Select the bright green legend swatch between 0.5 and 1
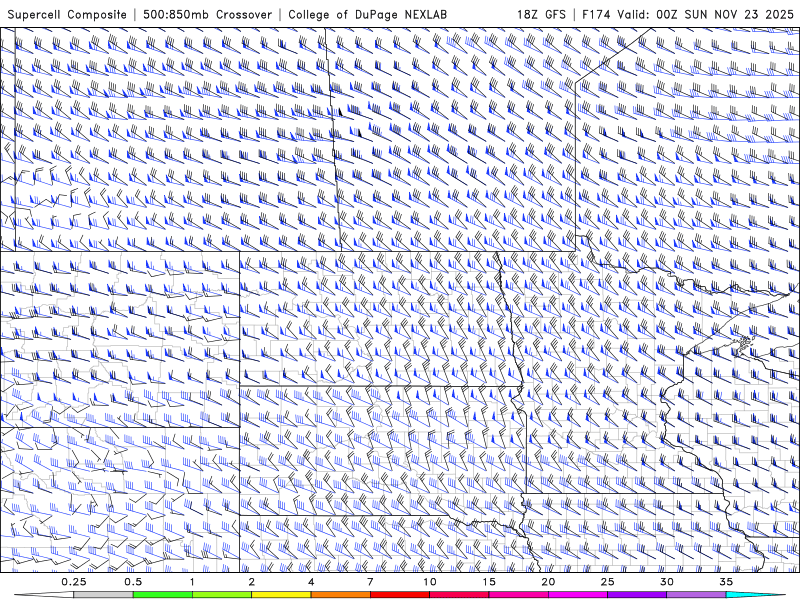The width and height of the screenshot is (800, 600). click(x=163, y=595)
